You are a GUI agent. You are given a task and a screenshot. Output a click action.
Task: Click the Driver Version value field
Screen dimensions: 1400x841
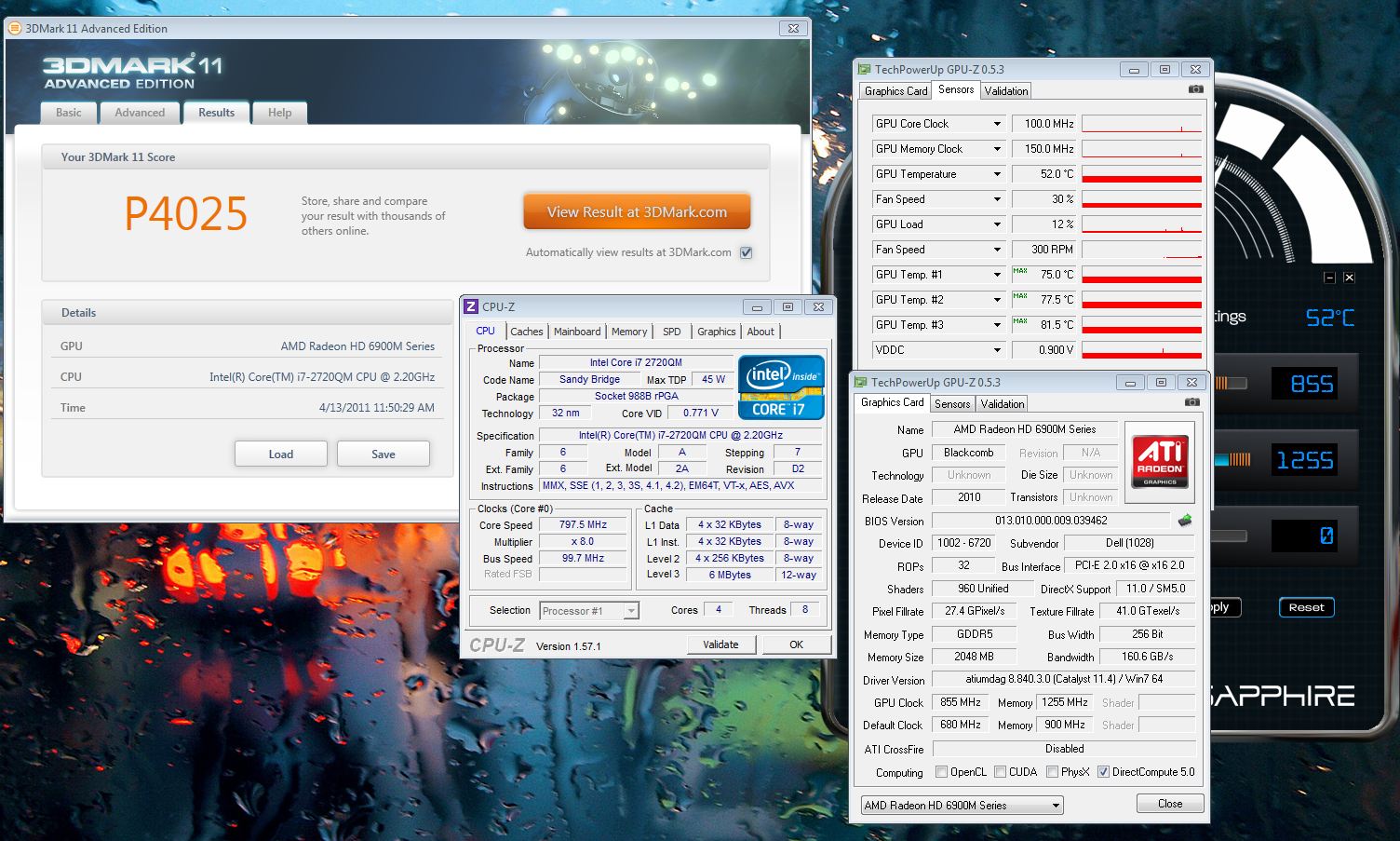pos(1064,680)
